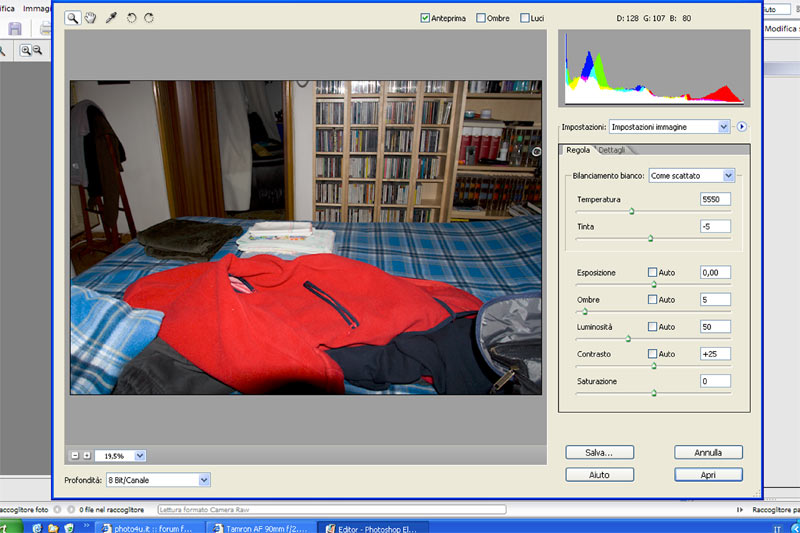Click the Internet Explorer quick launch icon
This screenshot has width=800, height=533.
pos(37,528)
